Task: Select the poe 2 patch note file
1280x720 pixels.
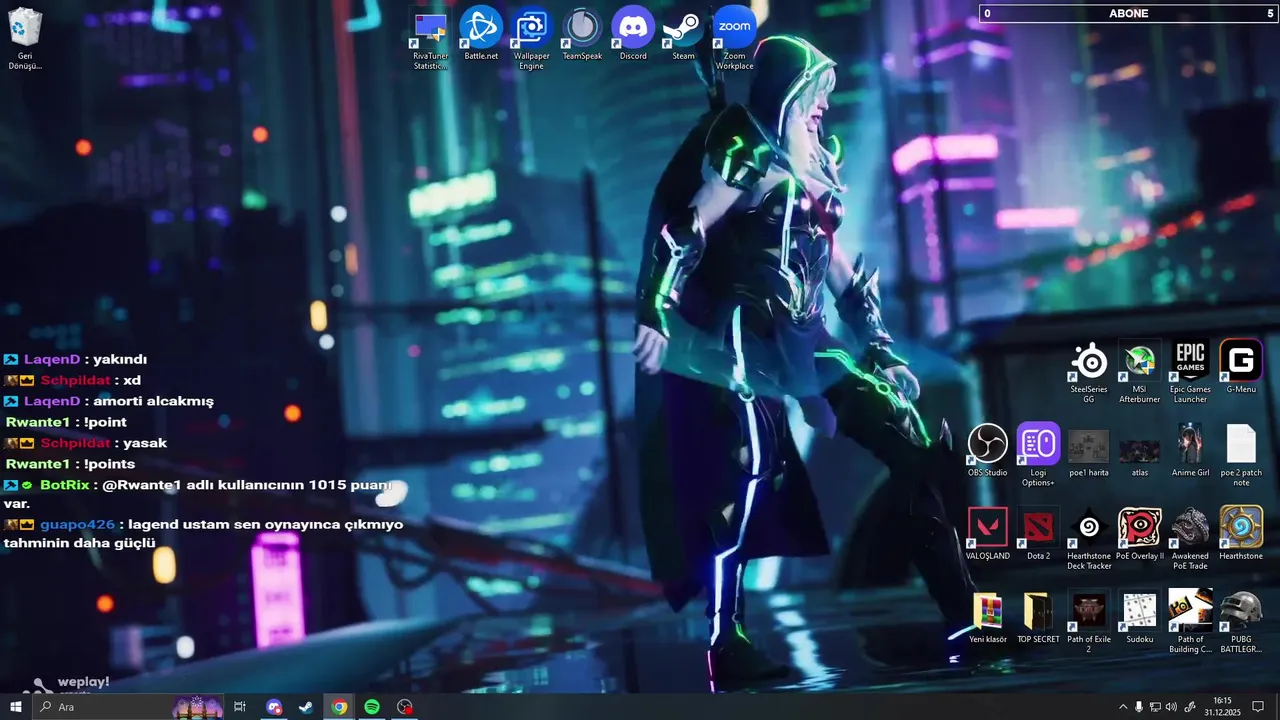Action: pyautogui.click(x=1241, y=455)
